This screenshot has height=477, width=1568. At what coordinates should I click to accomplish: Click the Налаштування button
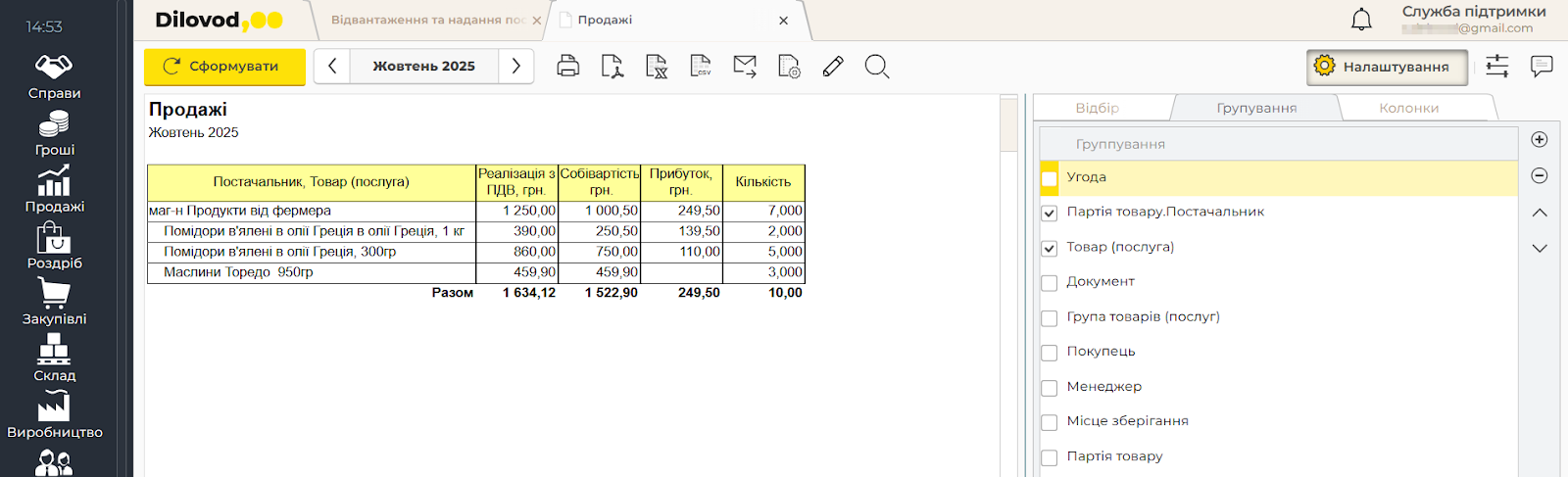[x=1387, y=67]
